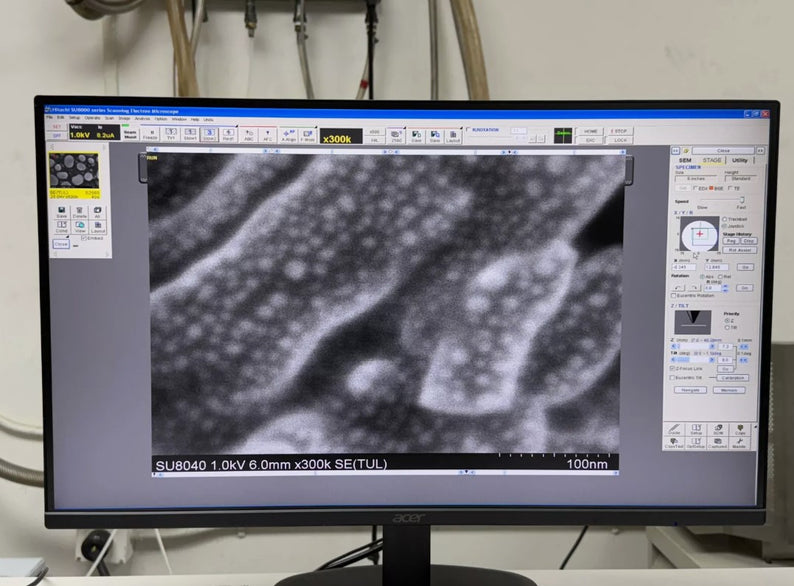Screen dimensions: 794x586
Task: Run ABC auto brightness contrast
Action: [249, 135]
